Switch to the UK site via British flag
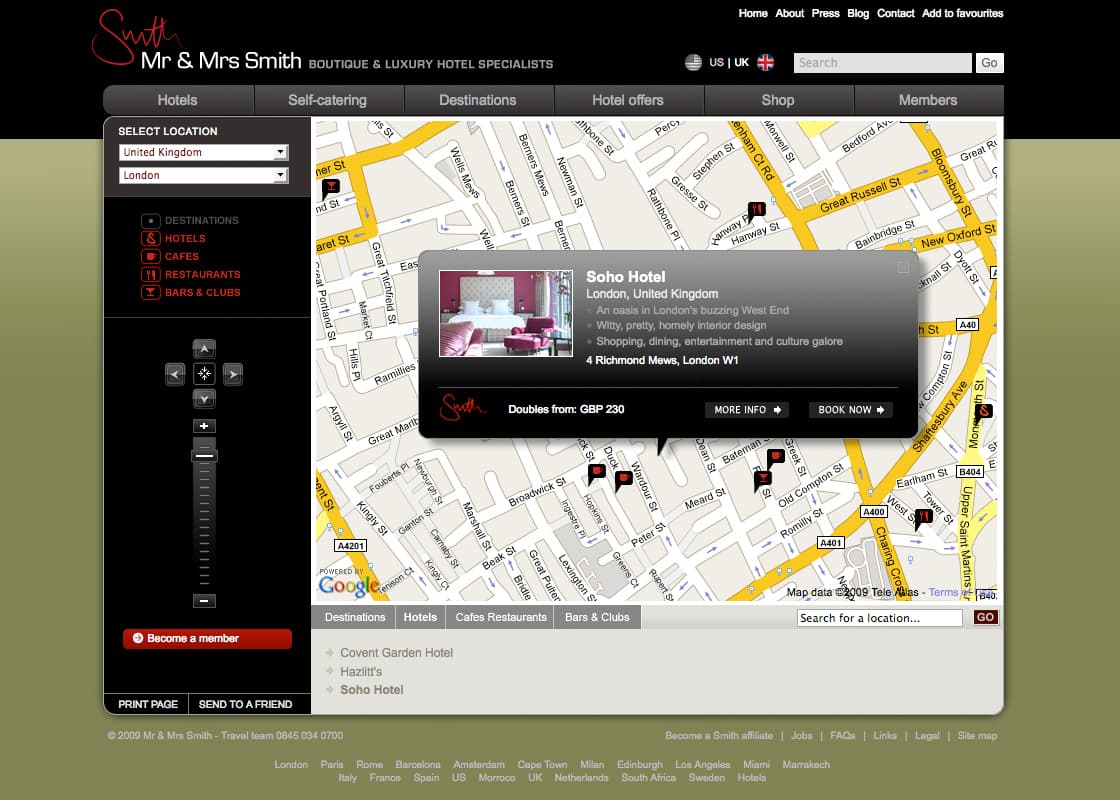 [x=766, y=62]
